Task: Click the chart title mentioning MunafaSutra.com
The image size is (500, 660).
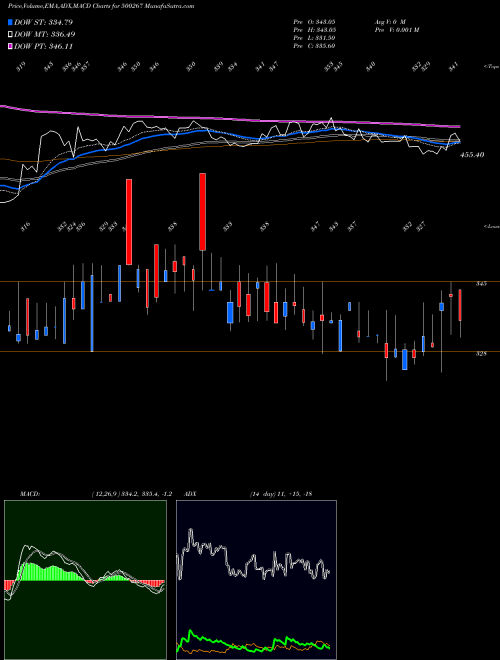Action: click(101, 7)
